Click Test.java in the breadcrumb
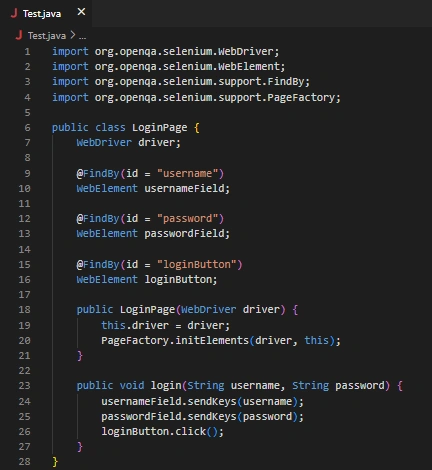Image resolution: width=432 pixels, height=470 pixels. tap(47, 36)
